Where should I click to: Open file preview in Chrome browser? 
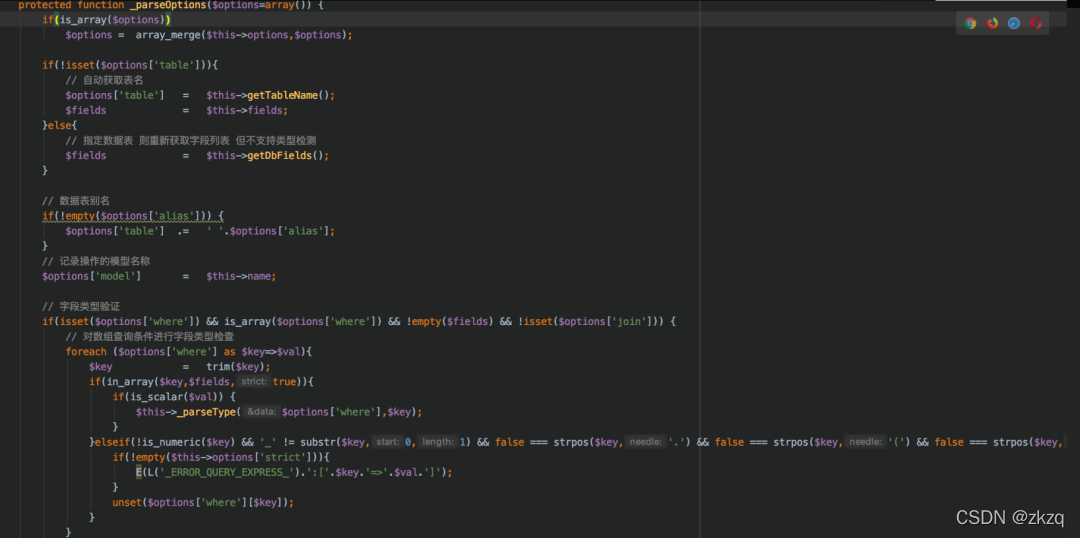[x=970, y=23]
